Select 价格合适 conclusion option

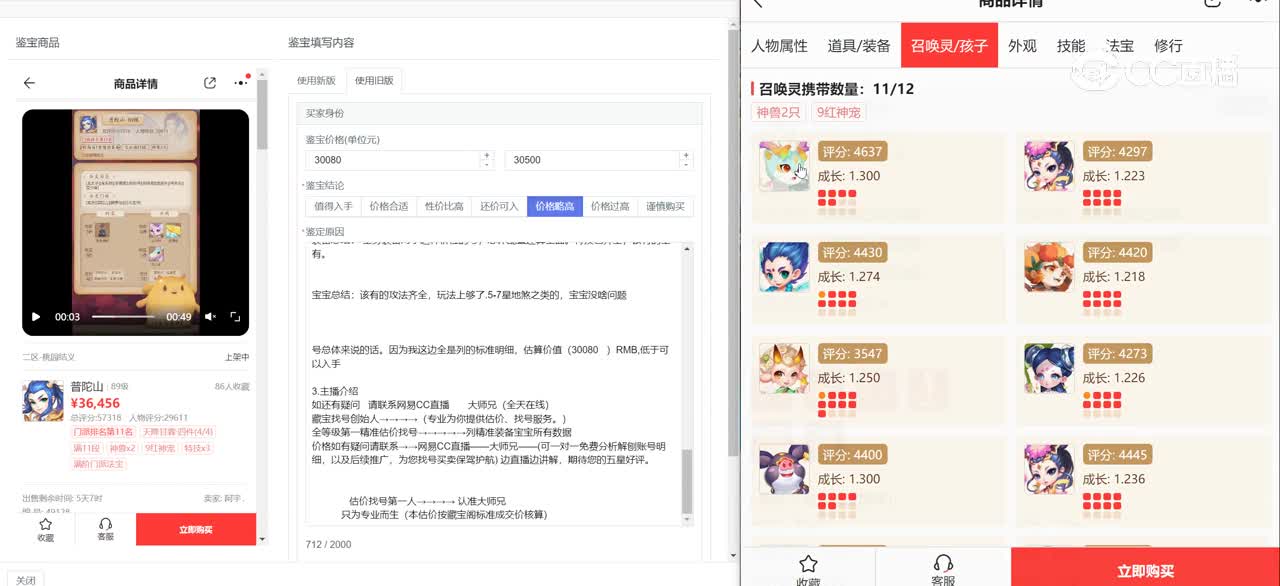coord(389,207)
